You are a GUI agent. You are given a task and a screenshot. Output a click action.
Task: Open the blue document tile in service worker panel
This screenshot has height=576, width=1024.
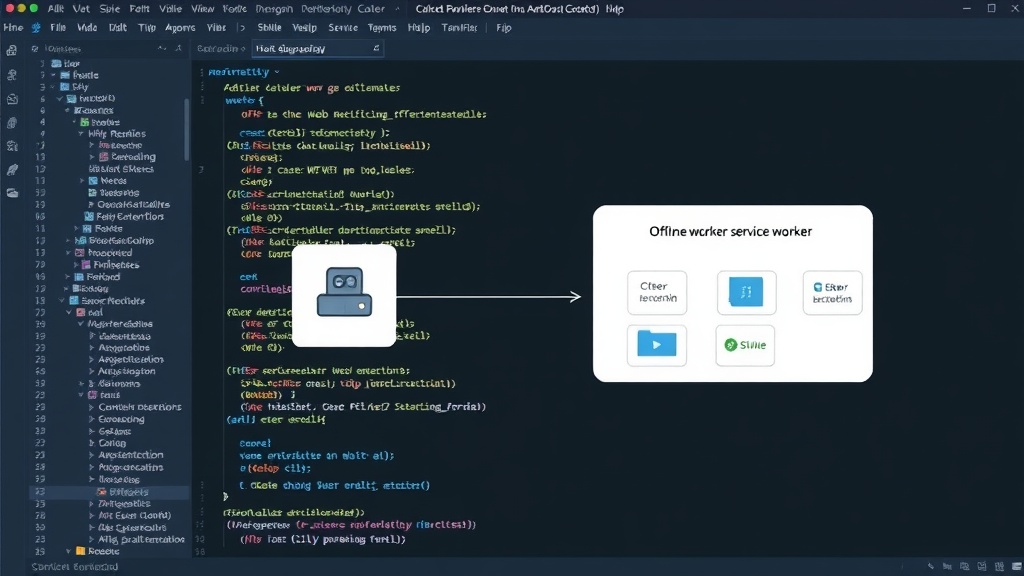[746, 293]
